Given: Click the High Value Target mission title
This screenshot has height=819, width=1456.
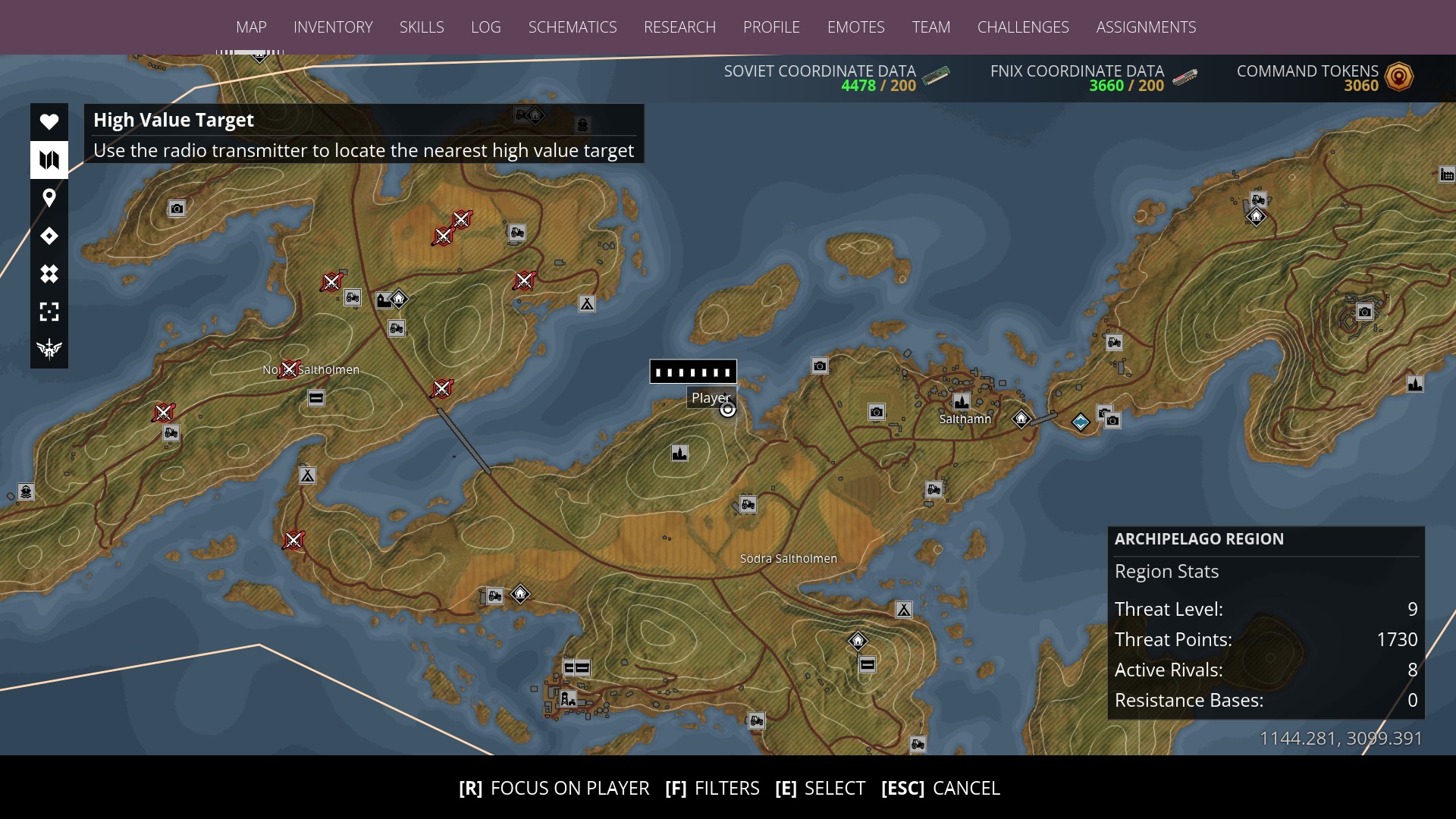Looking at the screenshot, I should click(174, 120).
